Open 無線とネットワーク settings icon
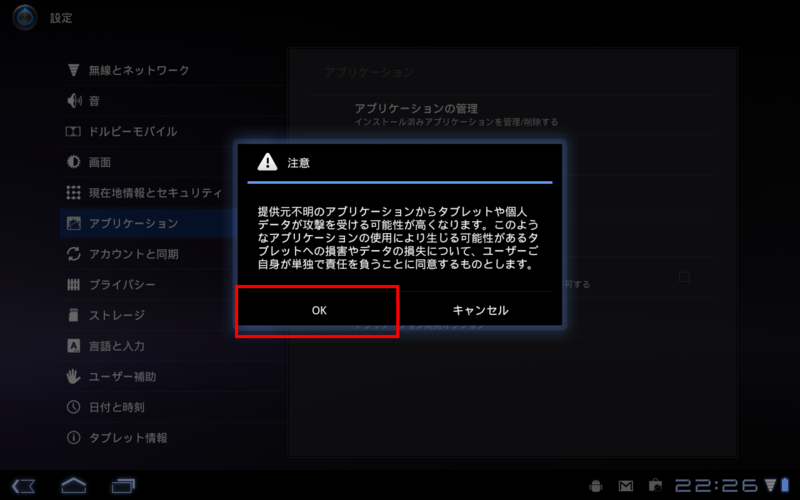This screenshot has height=500, width=800. click(73, 70)
